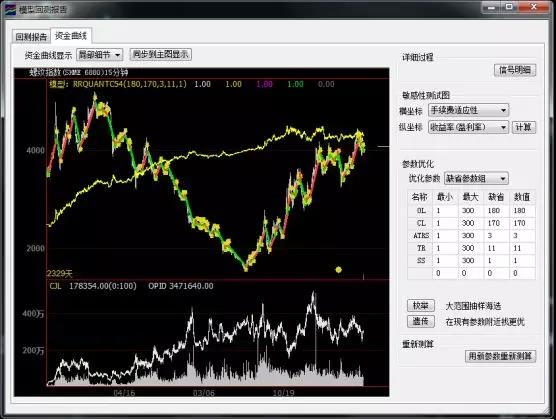The width and height of the screenshot is (556, 420).
Task: Click the CJL 178354.00 volume label
Action: pyautogui.click(x=93, y=286)
